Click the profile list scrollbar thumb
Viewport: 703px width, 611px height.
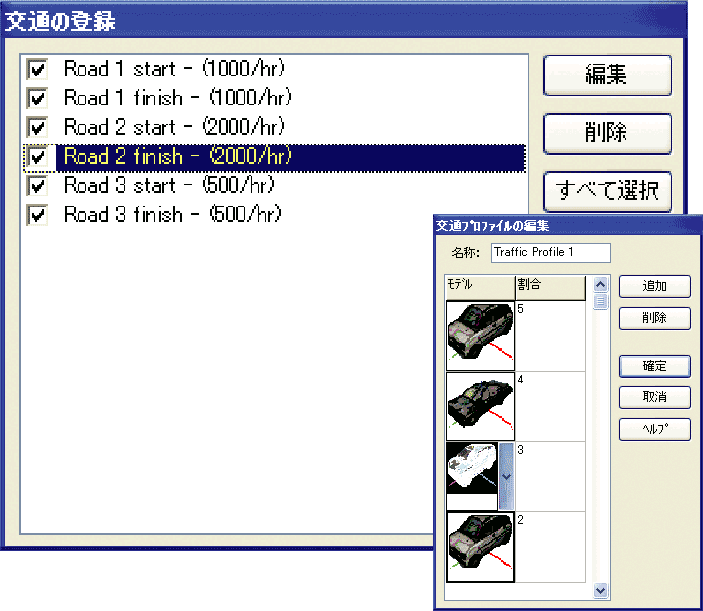pyautogui.click(x=600, y=301)
